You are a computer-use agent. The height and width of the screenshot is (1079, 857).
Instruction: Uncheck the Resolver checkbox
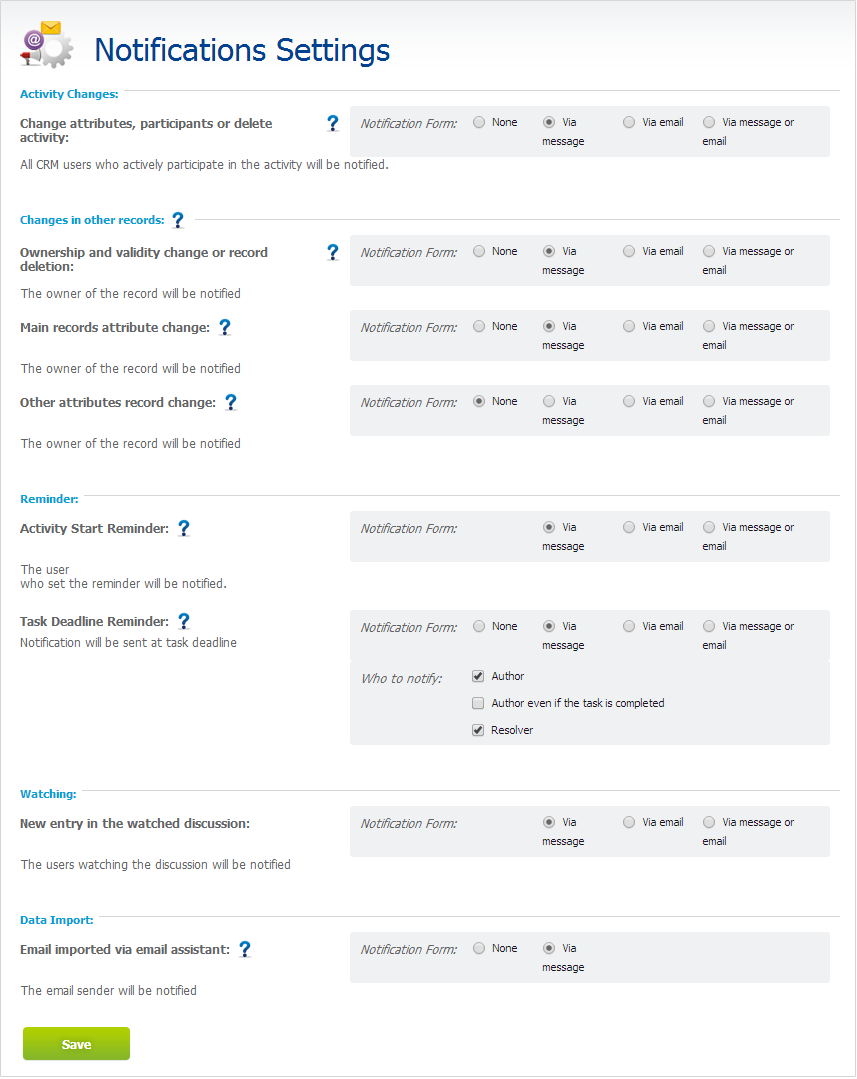pos(478,730)
